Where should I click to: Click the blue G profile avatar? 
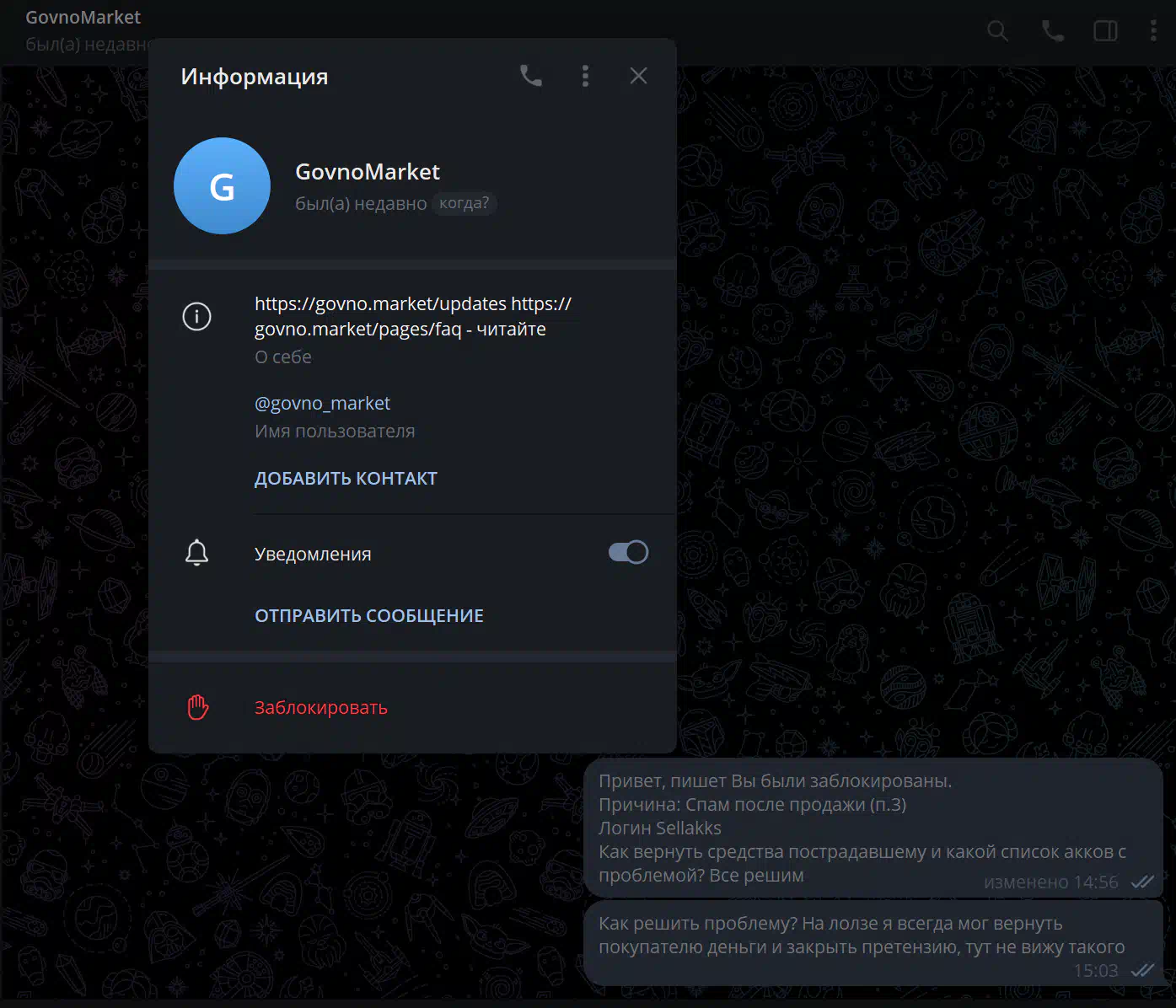pos(222,185)
